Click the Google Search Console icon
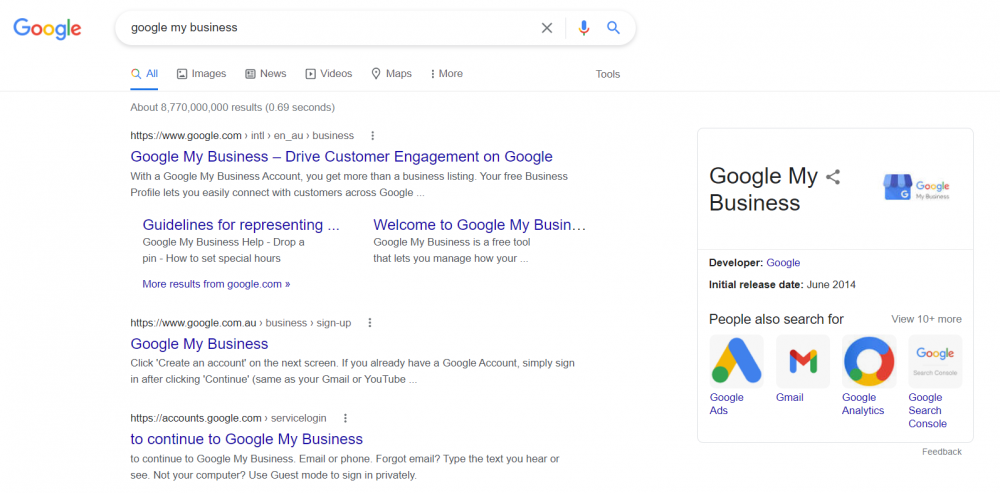1000x493 pixels. pyautogui.click(x=935, y=361)
